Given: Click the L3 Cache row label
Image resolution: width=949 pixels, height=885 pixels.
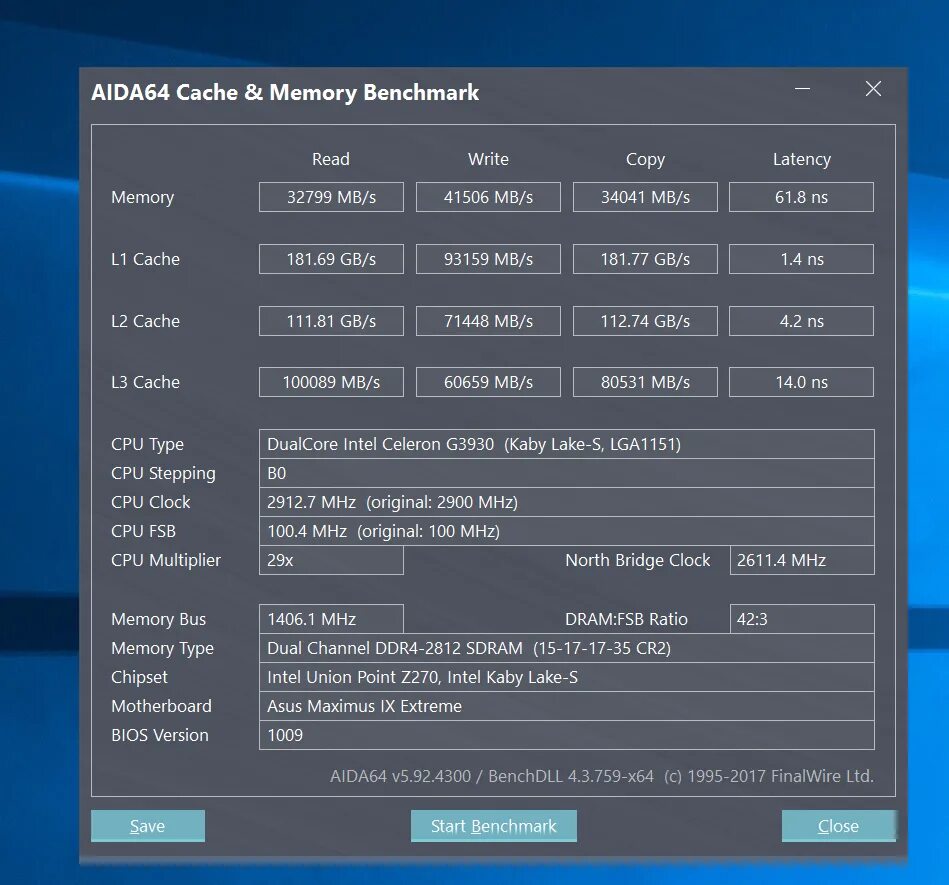Looking at the screenshot, I should tap(145, 382).
